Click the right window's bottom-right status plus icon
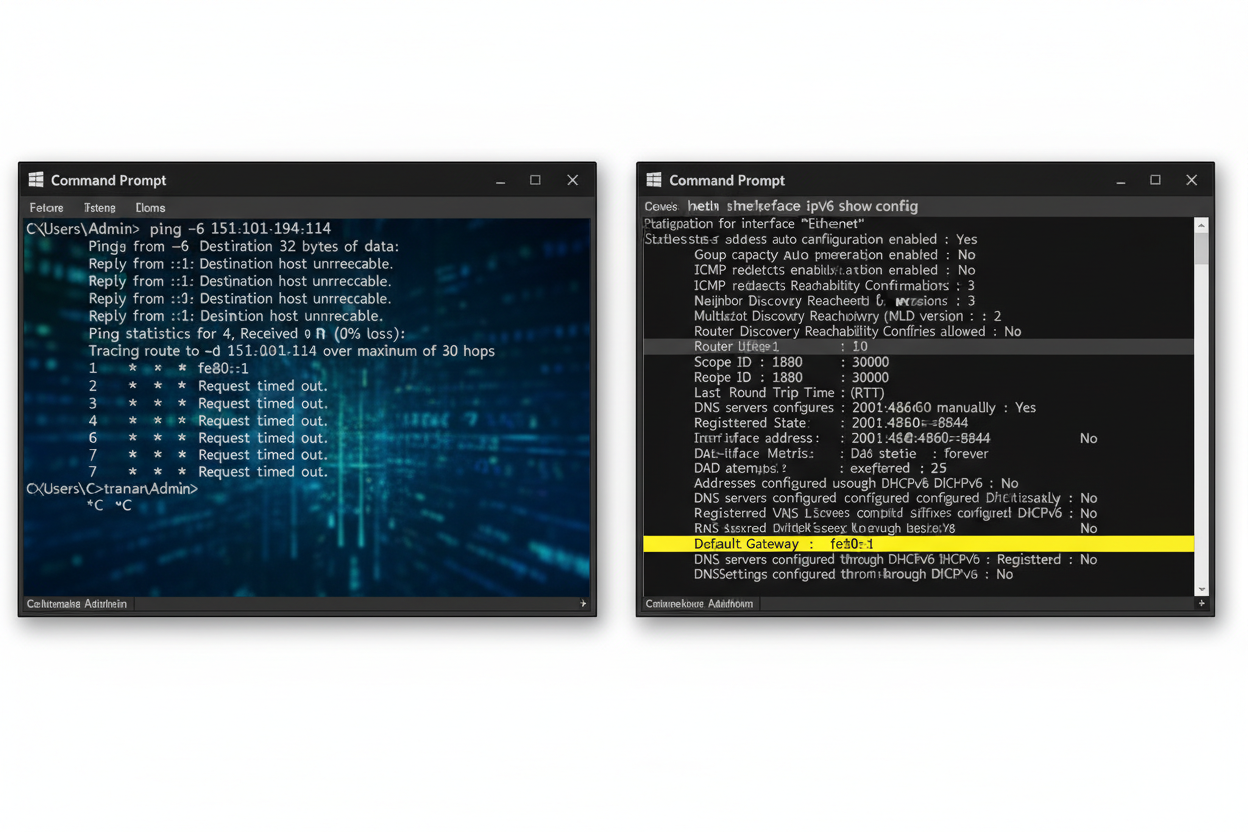 (x=1201, y=604)
